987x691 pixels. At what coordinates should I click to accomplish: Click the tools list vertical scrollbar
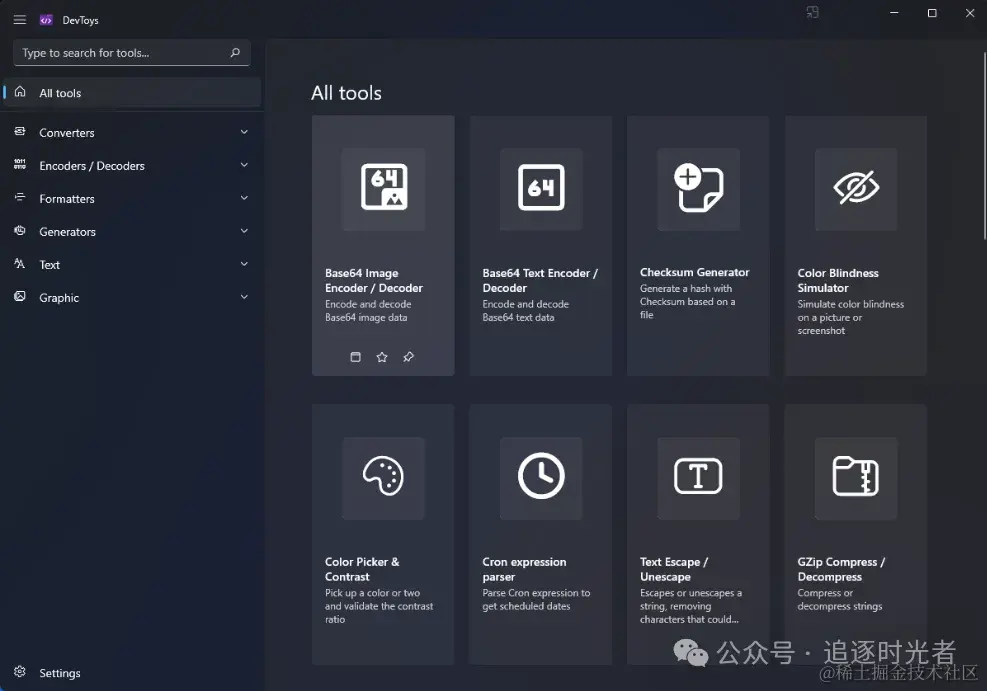tap(984, 145)
